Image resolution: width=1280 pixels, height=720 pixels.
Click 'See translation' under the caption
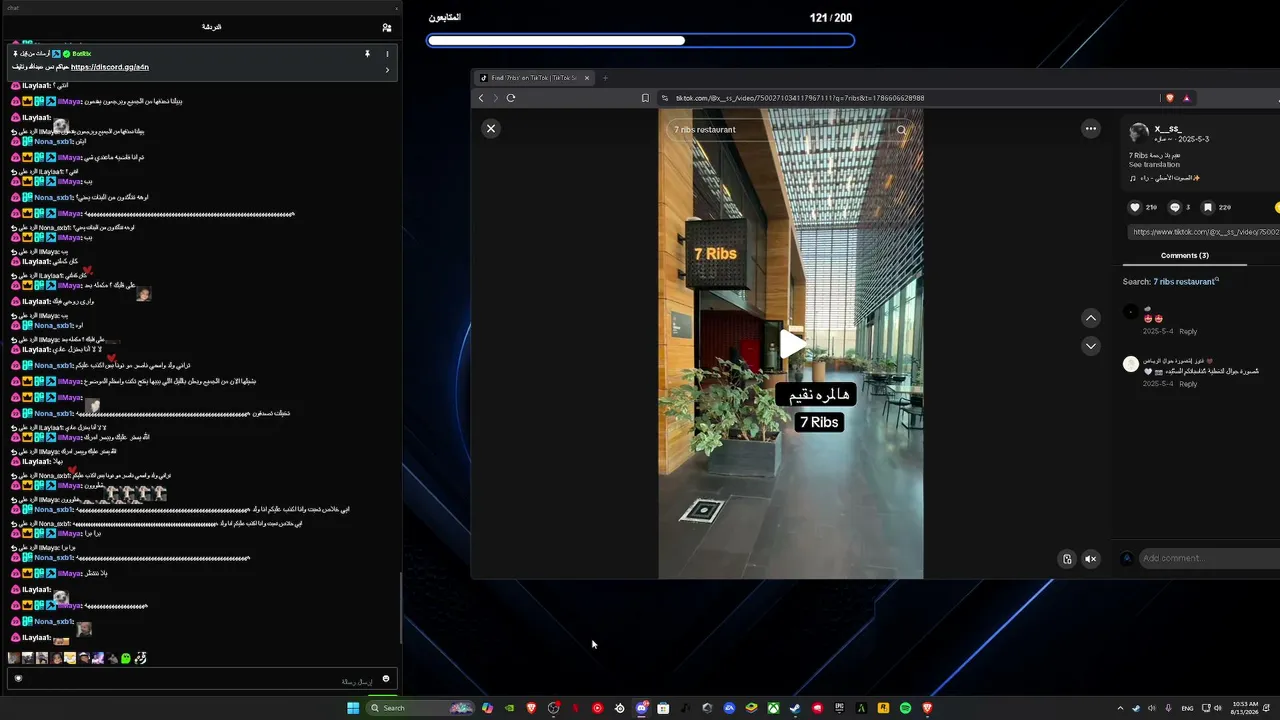click(1154, 165)
